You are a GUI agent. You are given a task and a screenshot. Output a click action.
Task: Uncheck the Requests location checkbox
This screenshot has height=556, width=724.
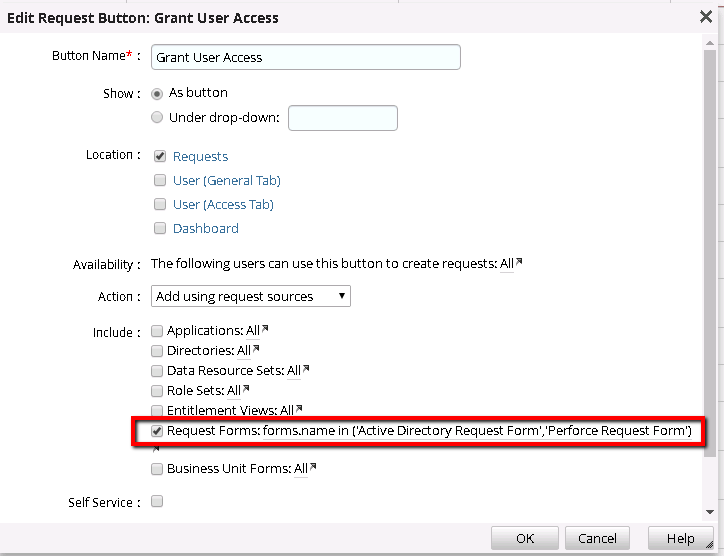pos(159,156)
